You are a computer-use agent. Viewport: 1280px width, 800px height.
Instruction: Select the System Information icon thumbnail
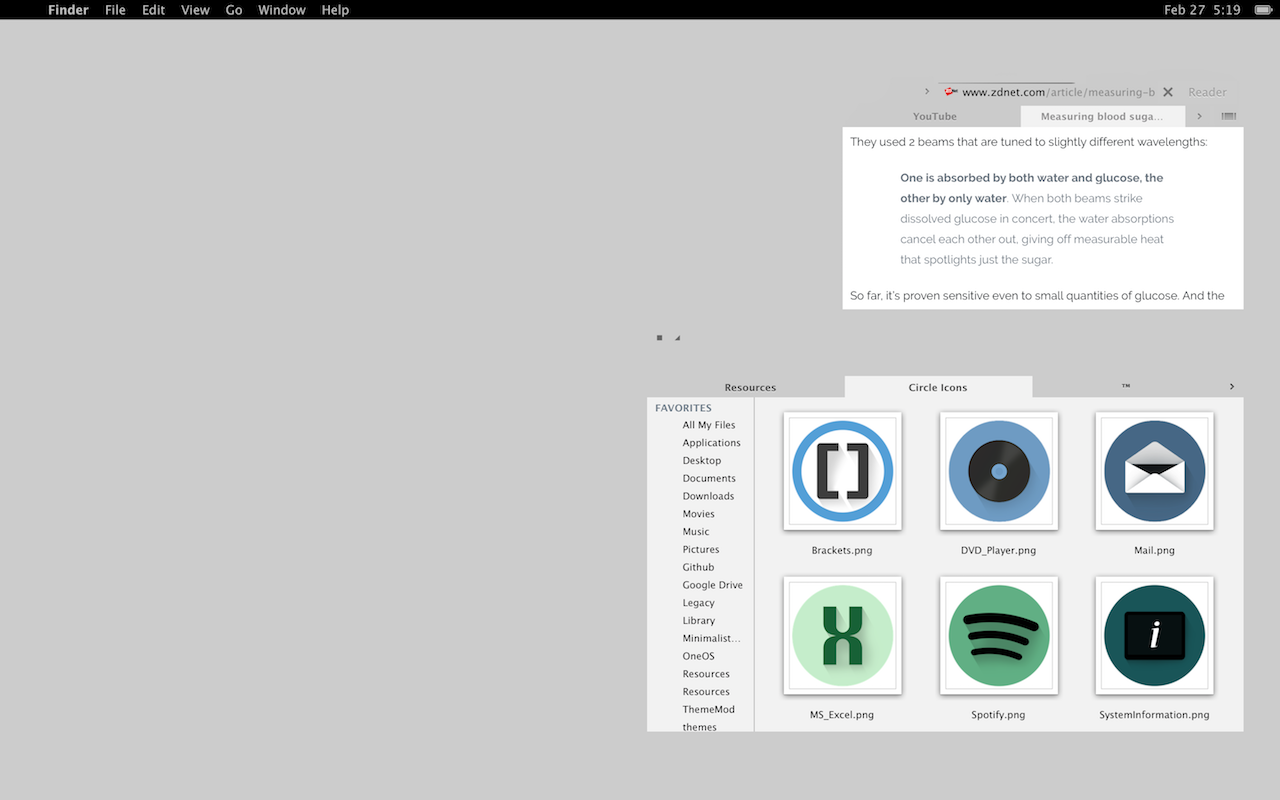tap(1154, 635)
